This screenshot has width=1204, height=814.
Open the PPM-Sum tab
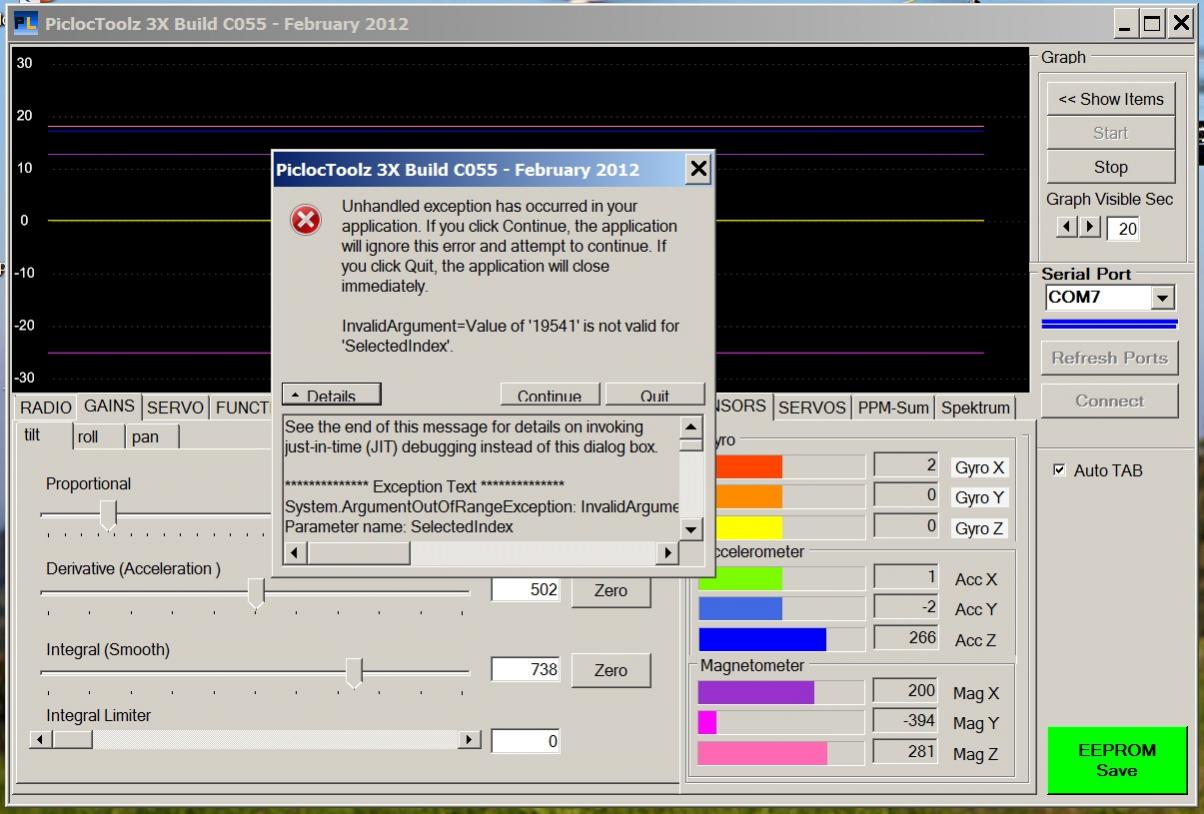pyautogui.click(x=893, y=408)
